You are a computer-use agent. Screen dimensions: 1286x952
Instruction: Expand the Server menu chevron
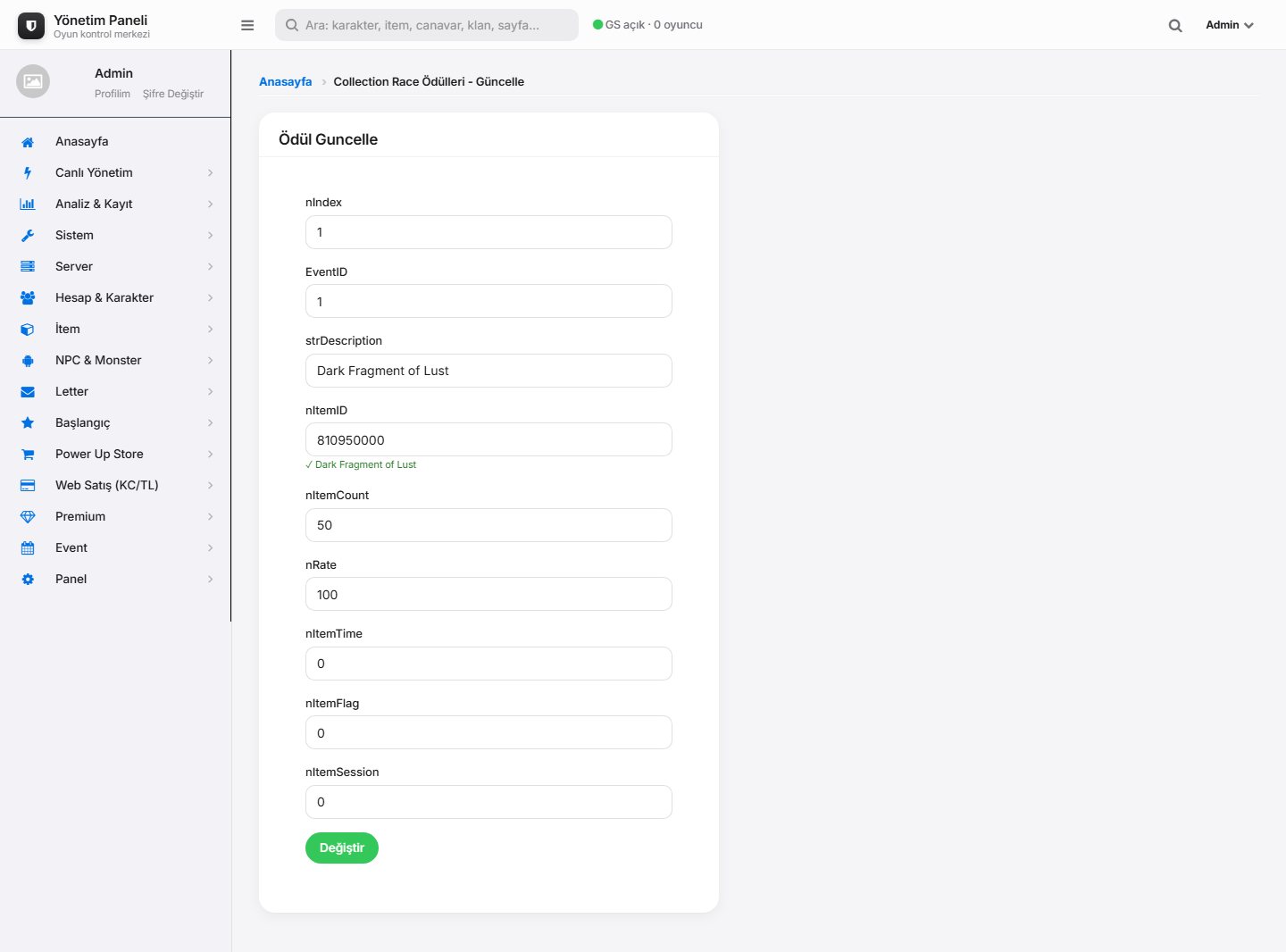[x=211, y=267]
